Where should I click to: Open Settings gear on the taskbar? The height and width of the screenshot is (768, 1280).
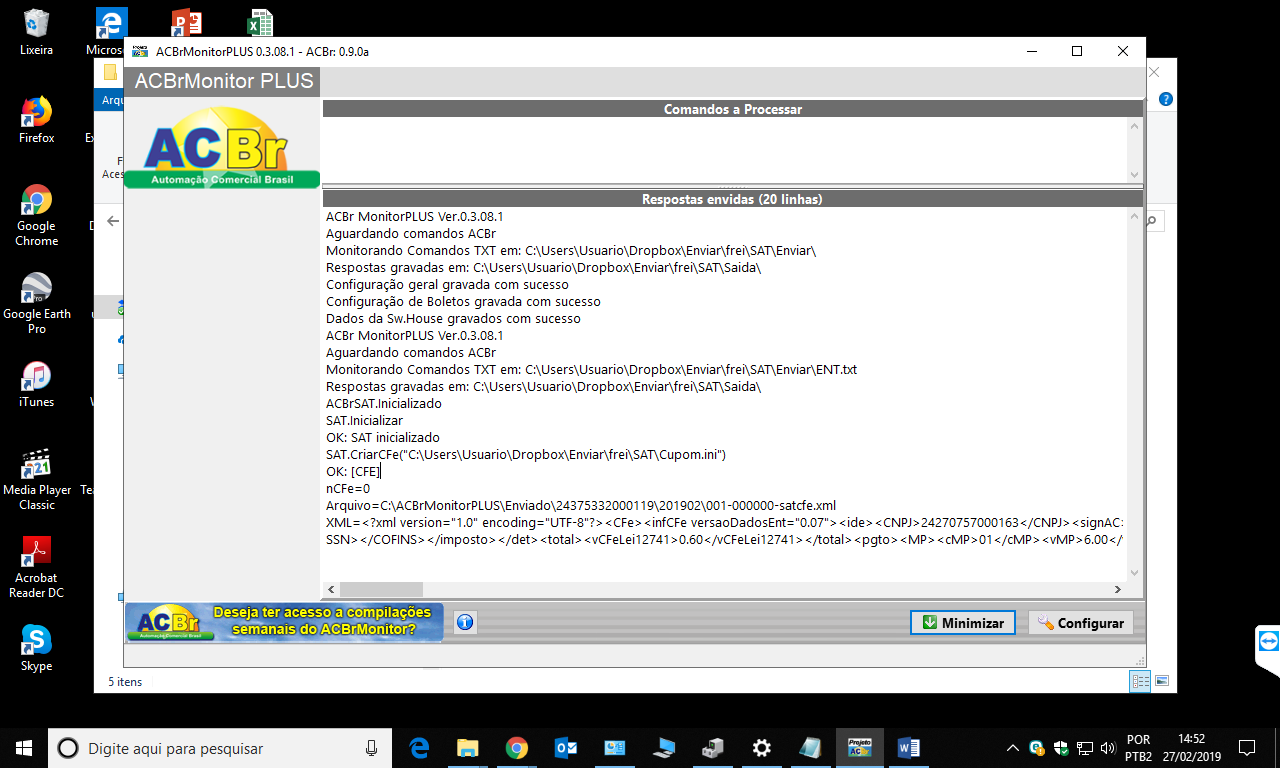[x=761, y=748]
